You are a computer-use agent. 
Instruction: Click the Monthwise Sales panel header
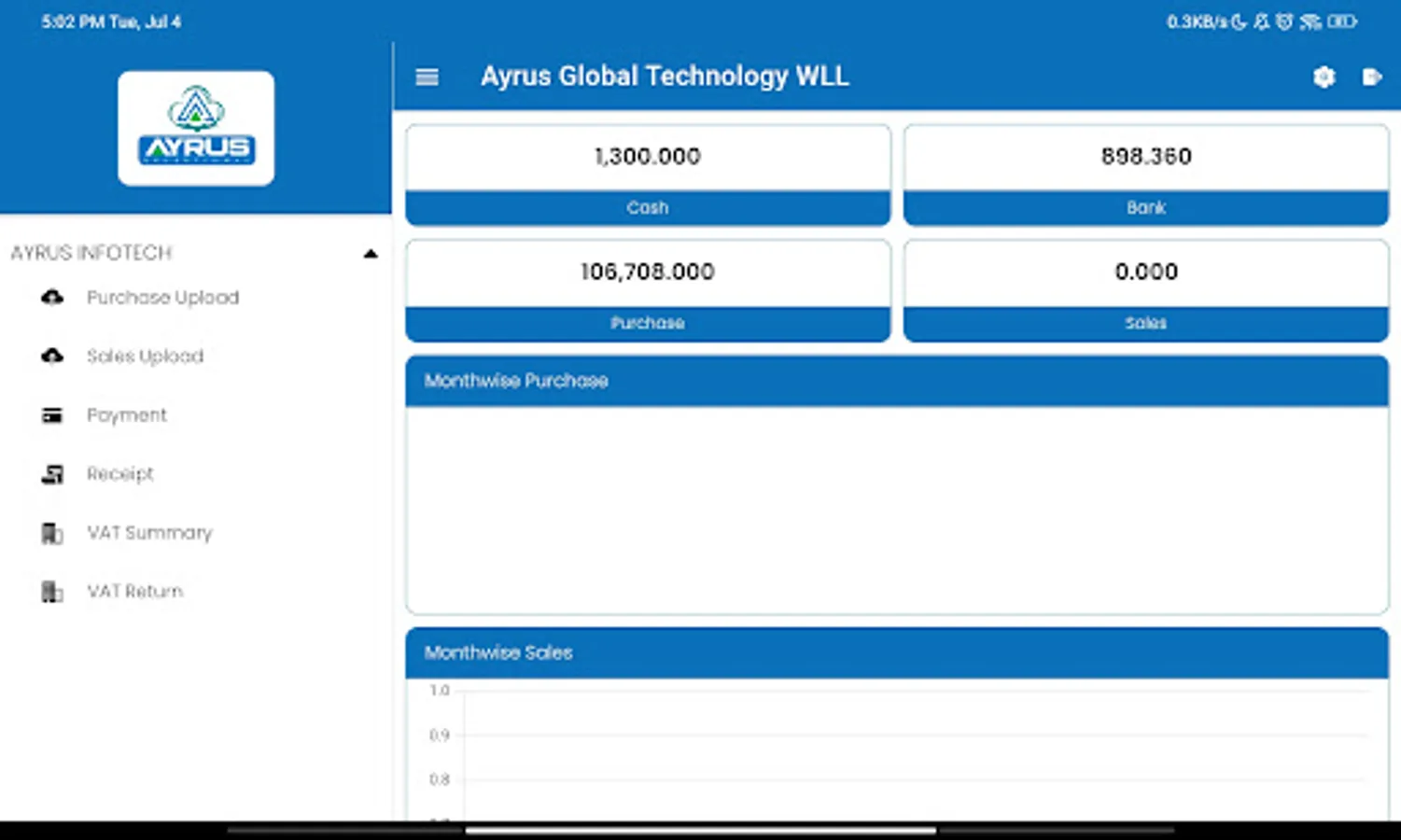[x=897, y=653]
